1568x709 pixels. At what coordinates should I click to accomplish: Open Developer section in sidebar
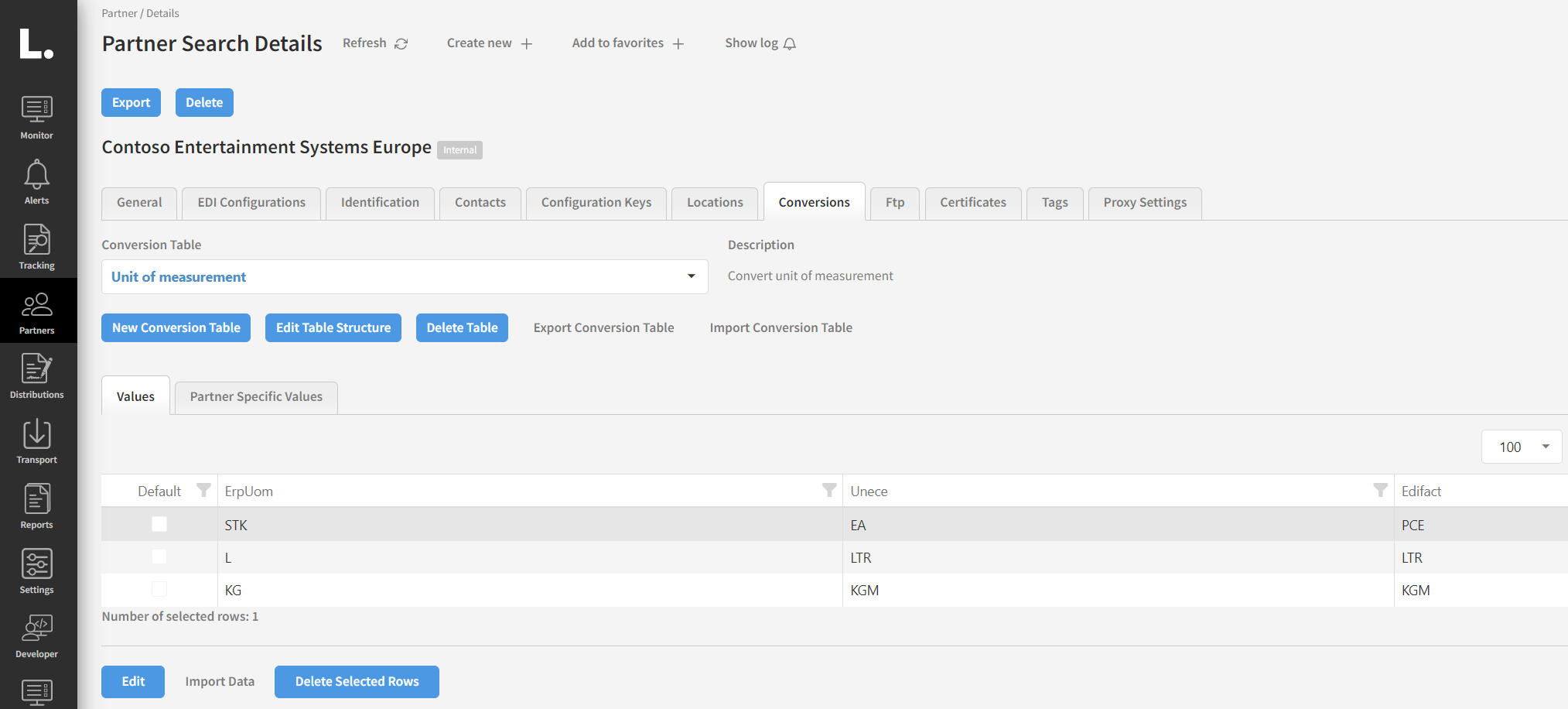pyautogui.click(x=37, y=636)
